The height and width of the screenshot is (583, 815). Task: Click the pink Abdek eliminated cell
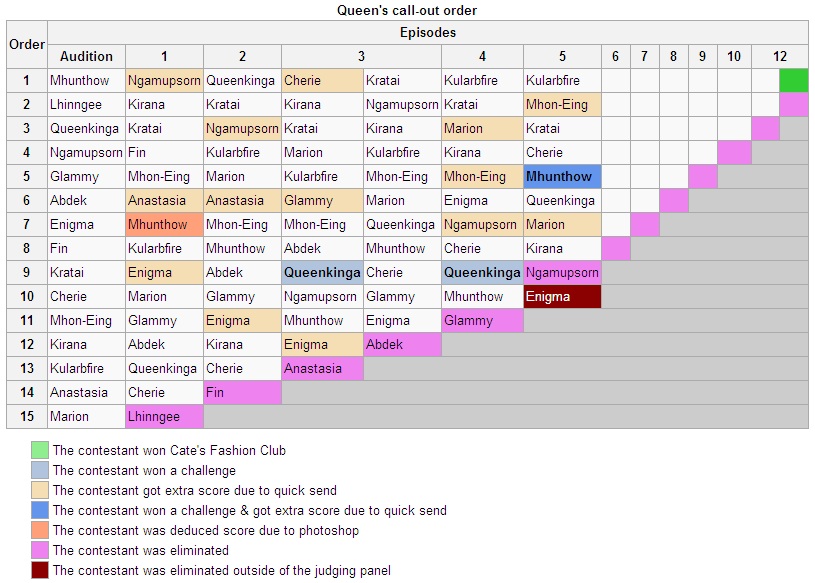pos(402,344)
